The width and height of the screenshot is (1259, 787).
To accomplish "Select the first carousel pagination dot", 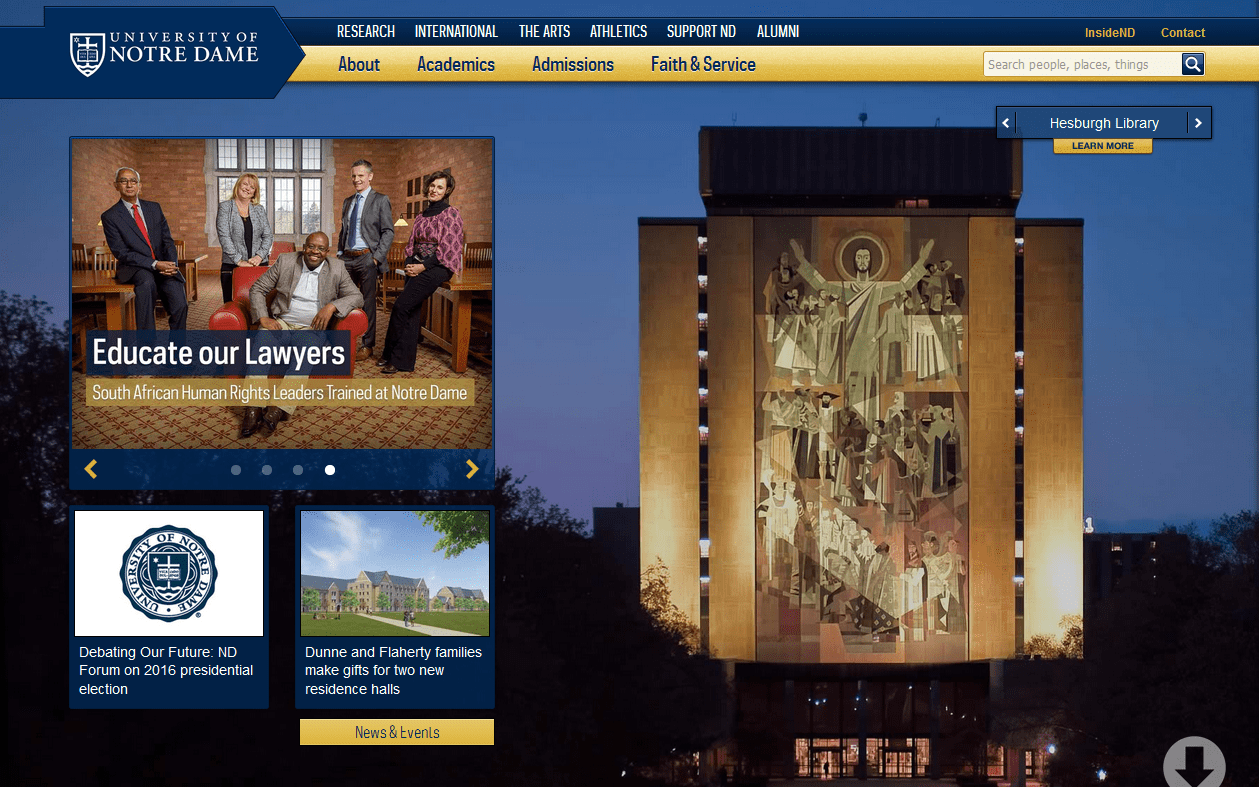I will (x=236, y=469).
